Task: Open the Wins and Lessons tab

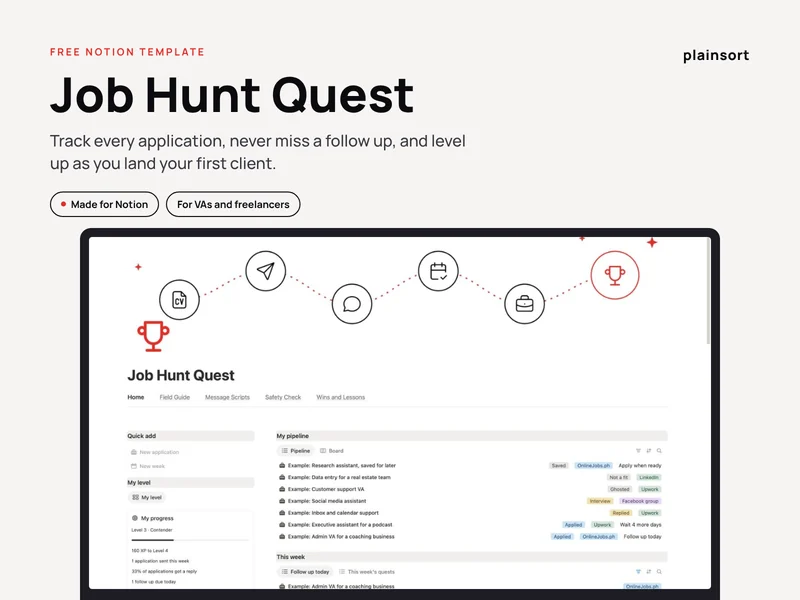Action: click(x=341, y=397)
